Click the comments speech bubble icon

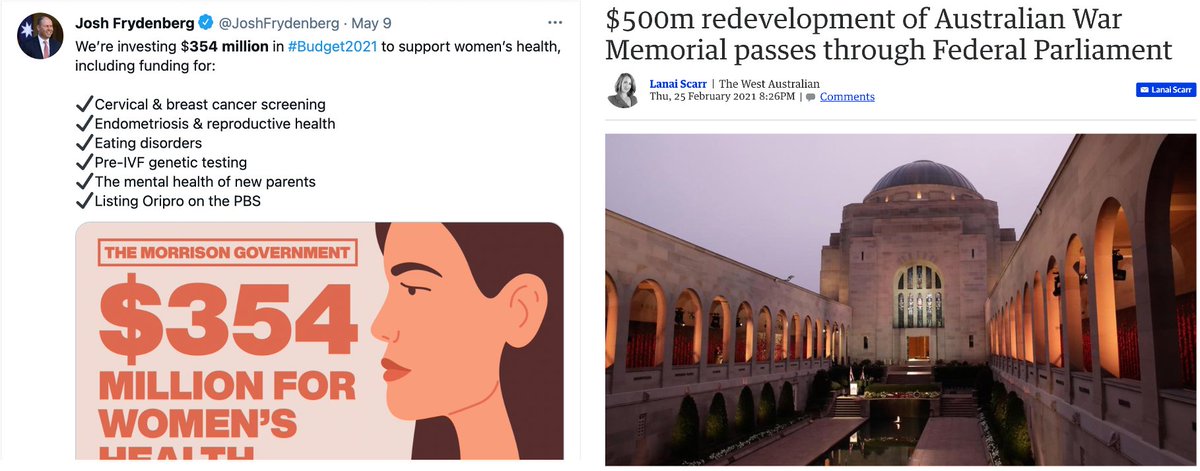811,97
